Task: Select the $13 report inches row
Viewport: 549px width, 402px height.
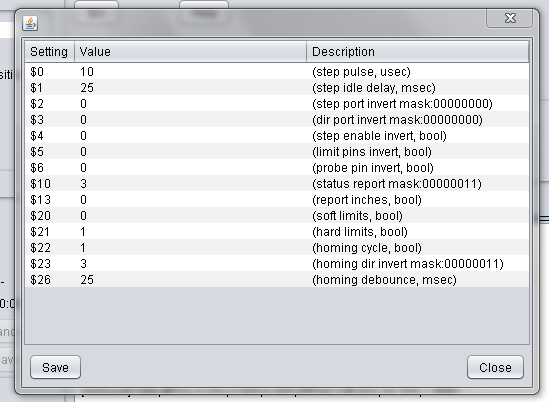Action: pyautogui.click(x=277, y=200)
